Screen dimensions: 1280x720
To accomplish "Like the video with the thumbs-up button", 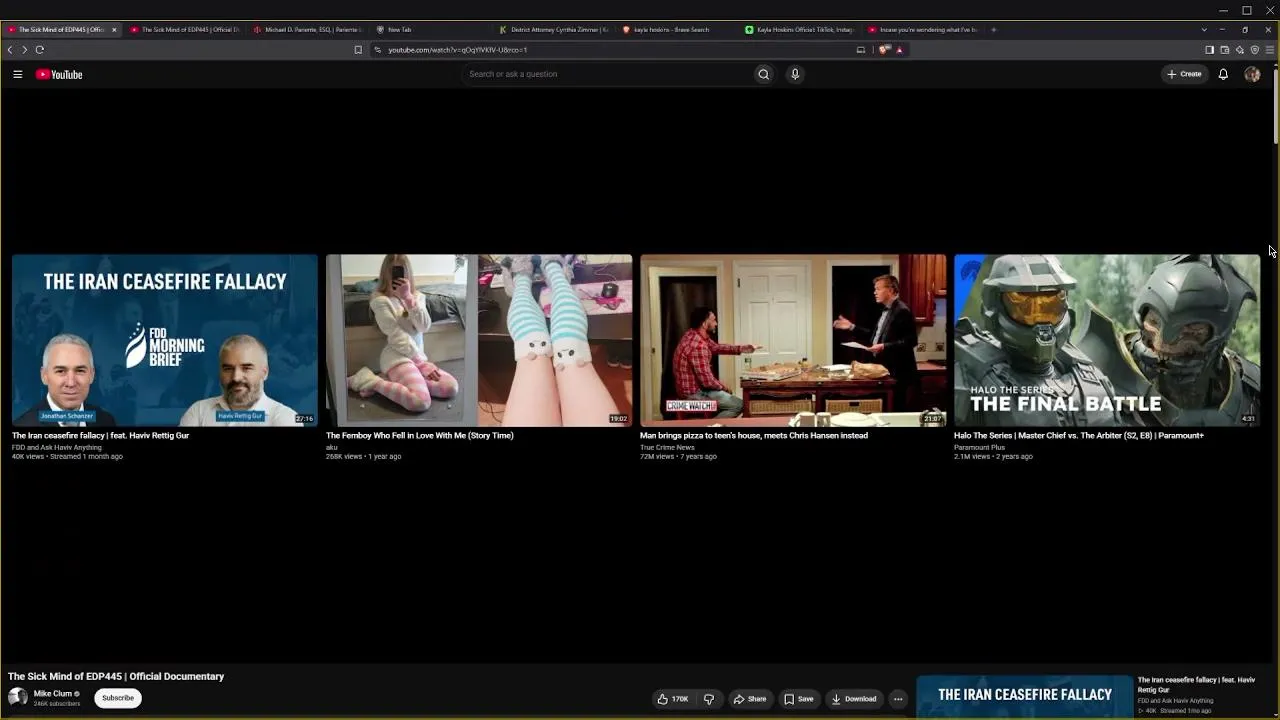I will pos(673,699).
